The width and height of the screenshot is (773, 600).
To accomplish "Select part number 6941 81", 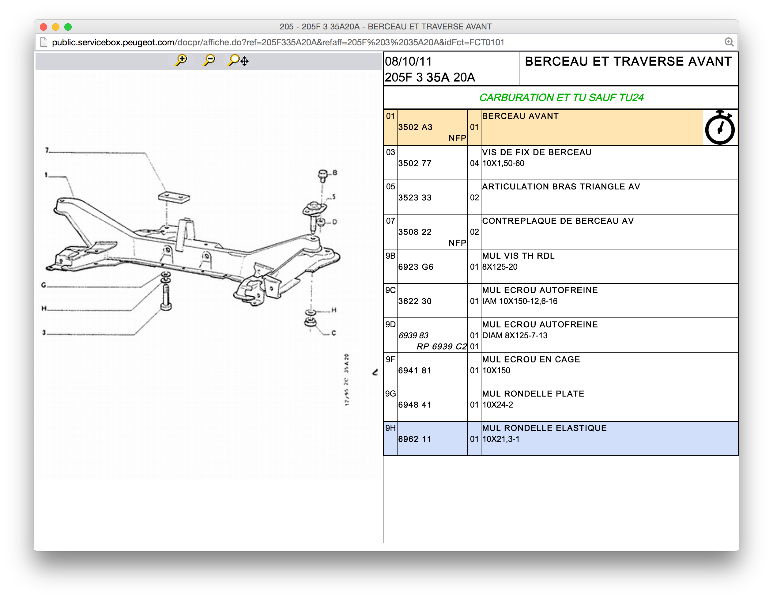I will pyautogui.click(x=415, y=370).
